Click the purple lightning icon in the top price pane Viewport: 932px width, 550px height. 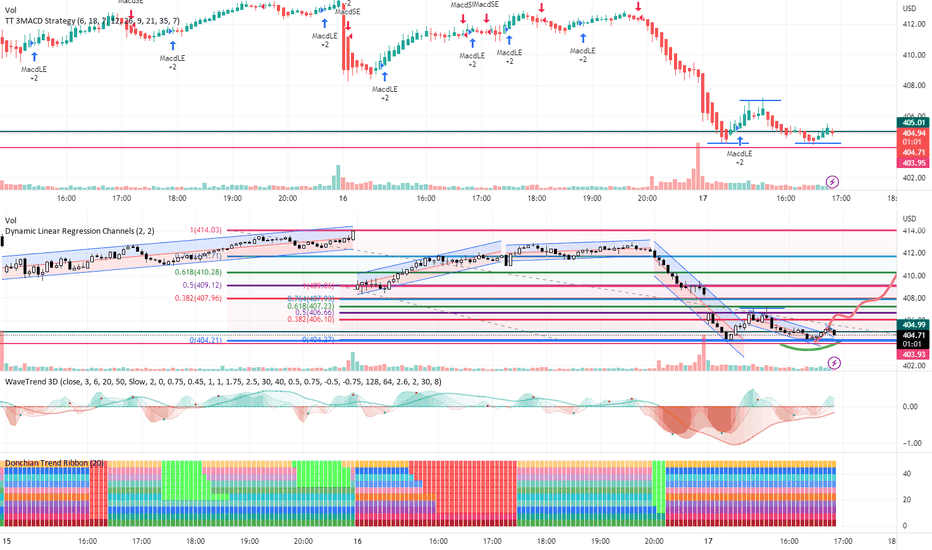pos(833,182)
